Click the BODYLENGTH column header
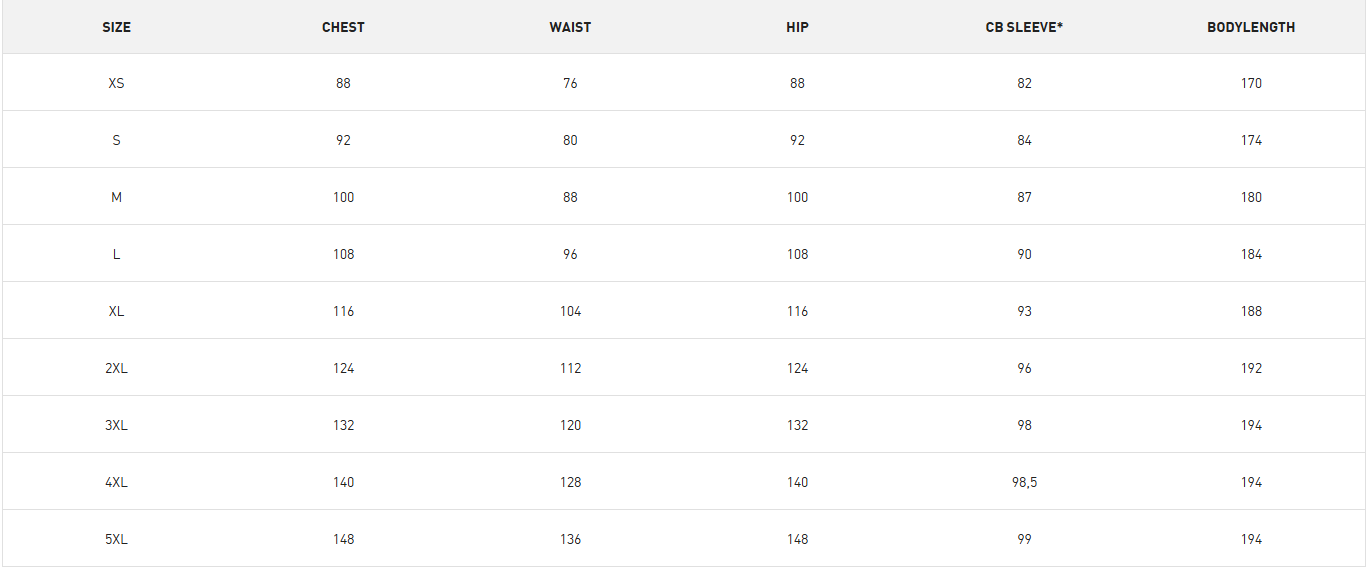The height and width of the screenshot is (568, 1368). click(x=1251, y=27)
